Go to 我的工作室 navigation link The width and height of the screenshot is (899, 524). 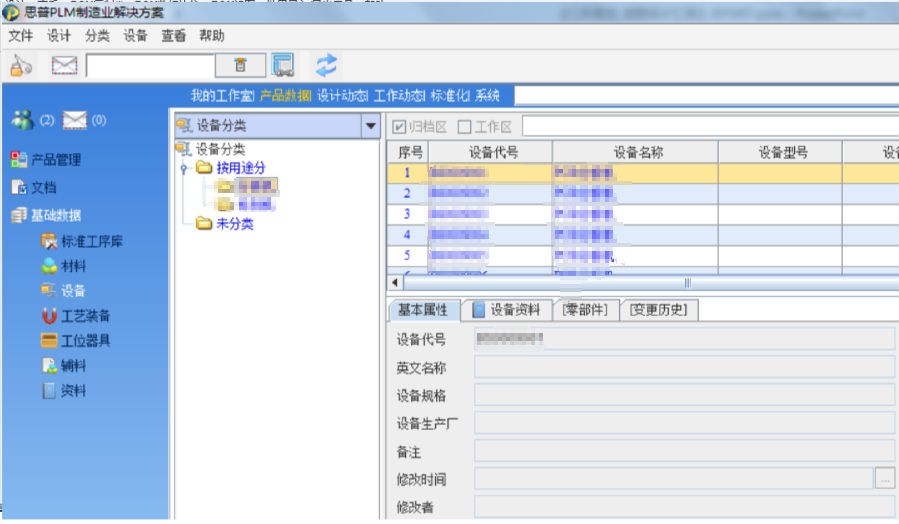tap(221, 96)
